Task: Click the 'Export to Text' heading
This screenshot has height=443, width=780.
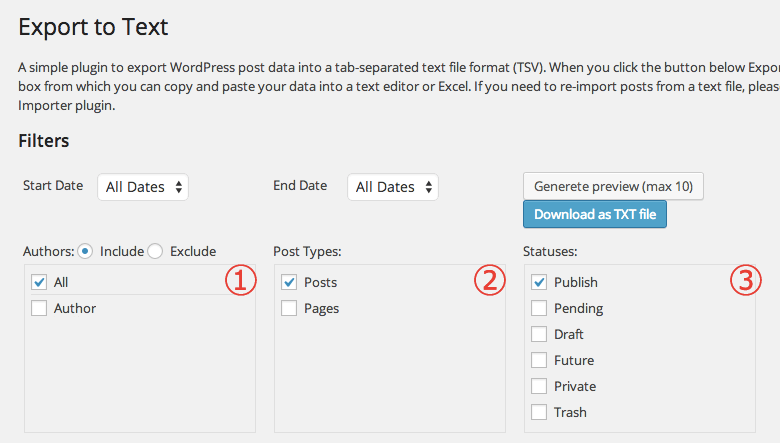Action: (x=94, y=27)
